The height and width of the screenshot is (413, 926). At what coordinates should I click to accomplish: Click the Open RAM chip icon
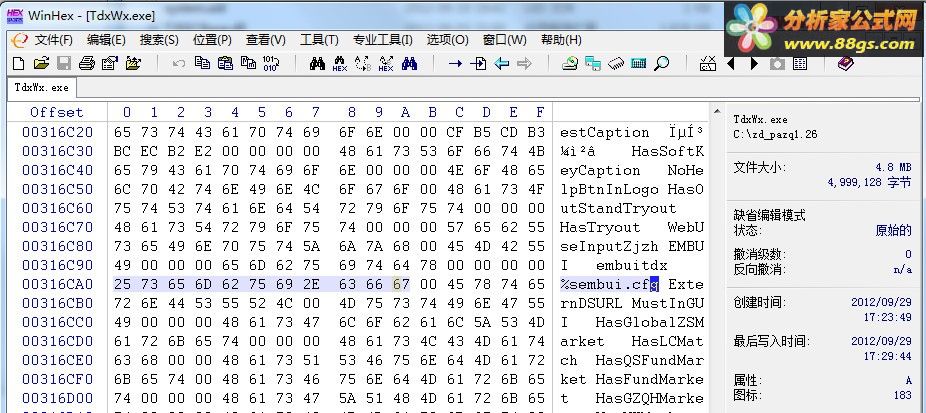pyautogui.click(x=615, y=63)
